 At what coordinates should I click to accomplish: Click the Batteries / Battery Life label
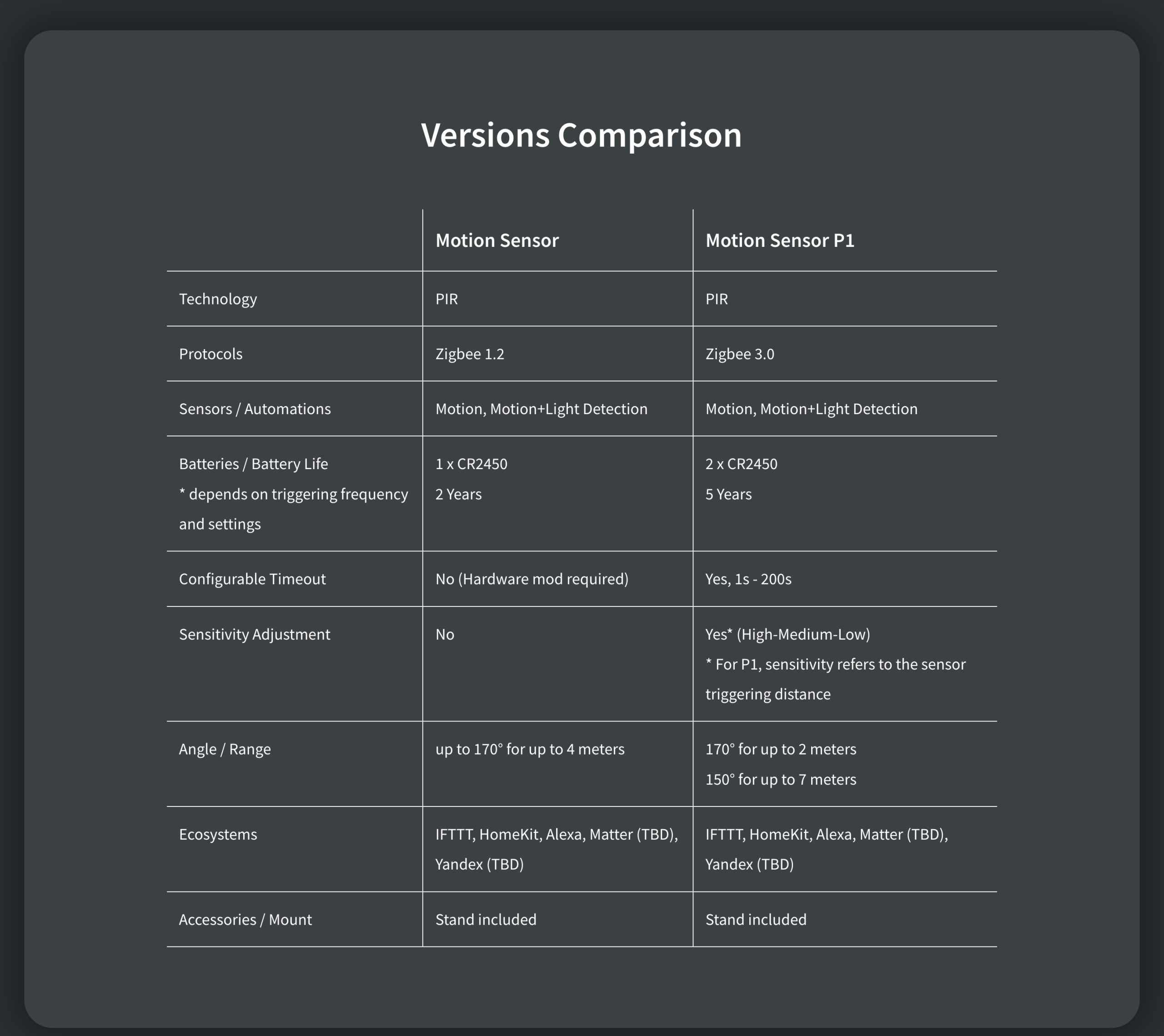[253, 464]
